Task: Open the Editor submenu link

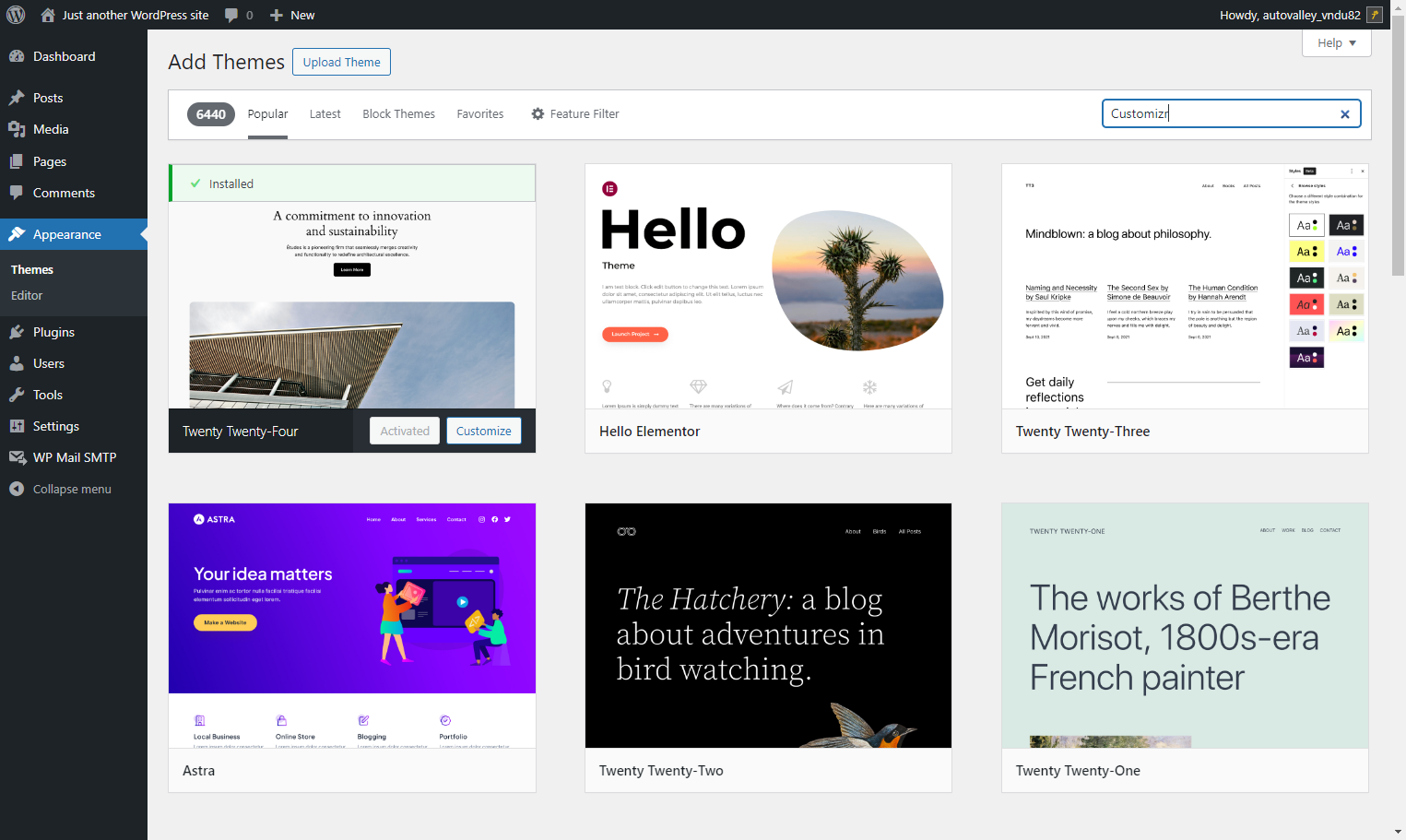Action: pyautogui.click(x=27, y=295)
